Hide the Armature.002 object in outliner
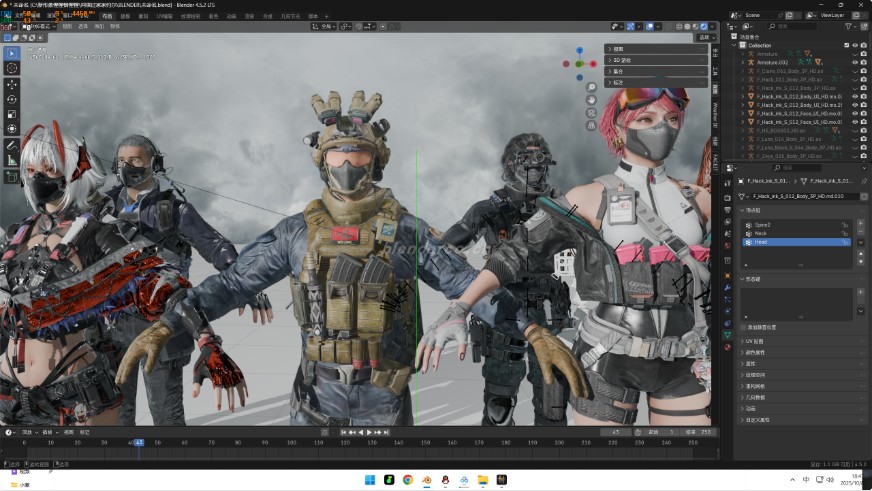This screenshot has width=872, height=491. [x=855, y=62]
